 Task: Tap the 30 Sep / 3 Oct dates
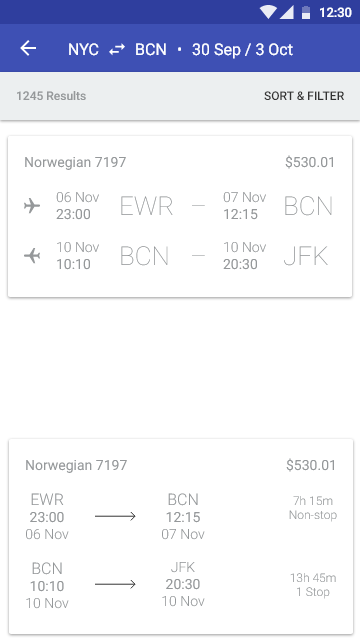[x=242, y=49]
